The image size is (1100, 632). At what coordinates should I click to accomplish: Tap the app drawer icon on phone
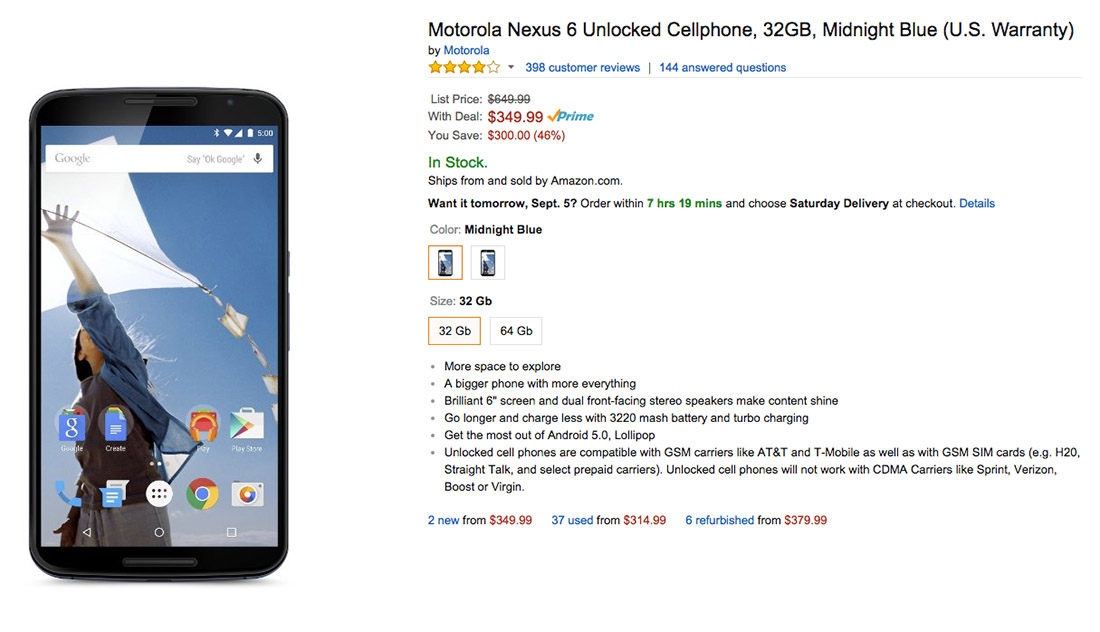point(159,493)
